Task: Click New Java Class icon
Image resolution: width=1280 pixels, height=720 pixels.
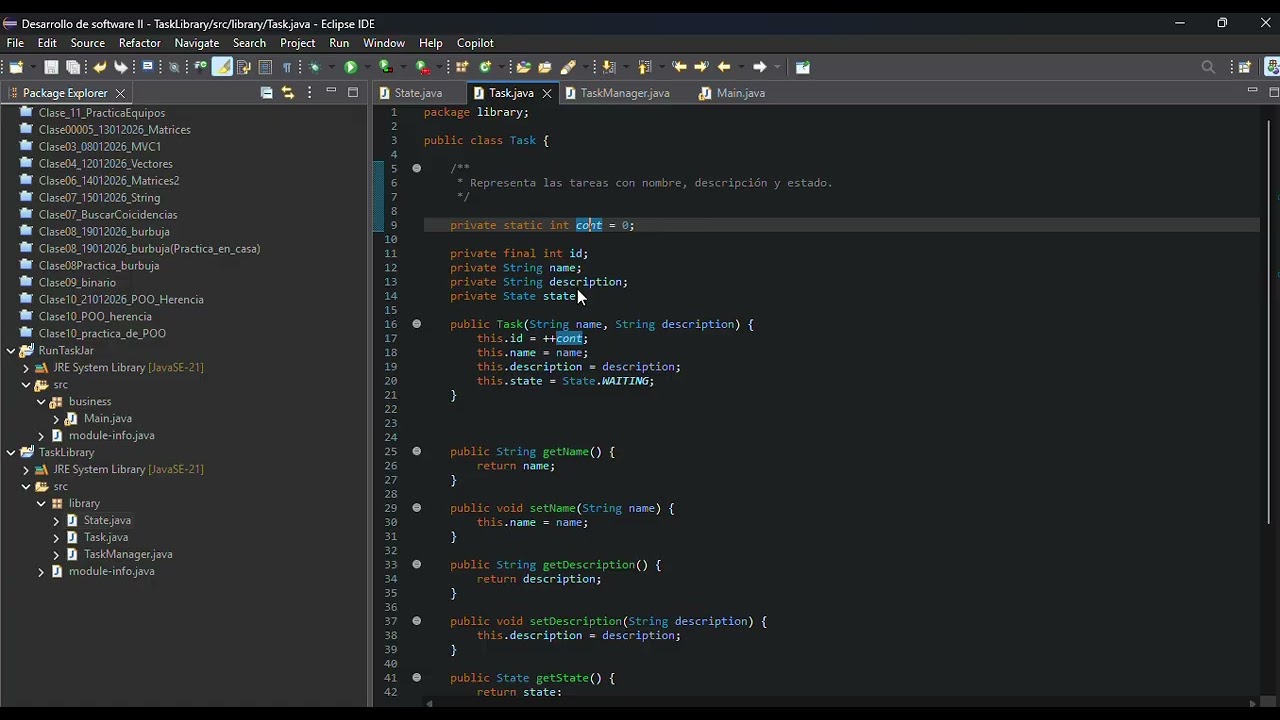Action: (x=485, y=67)
